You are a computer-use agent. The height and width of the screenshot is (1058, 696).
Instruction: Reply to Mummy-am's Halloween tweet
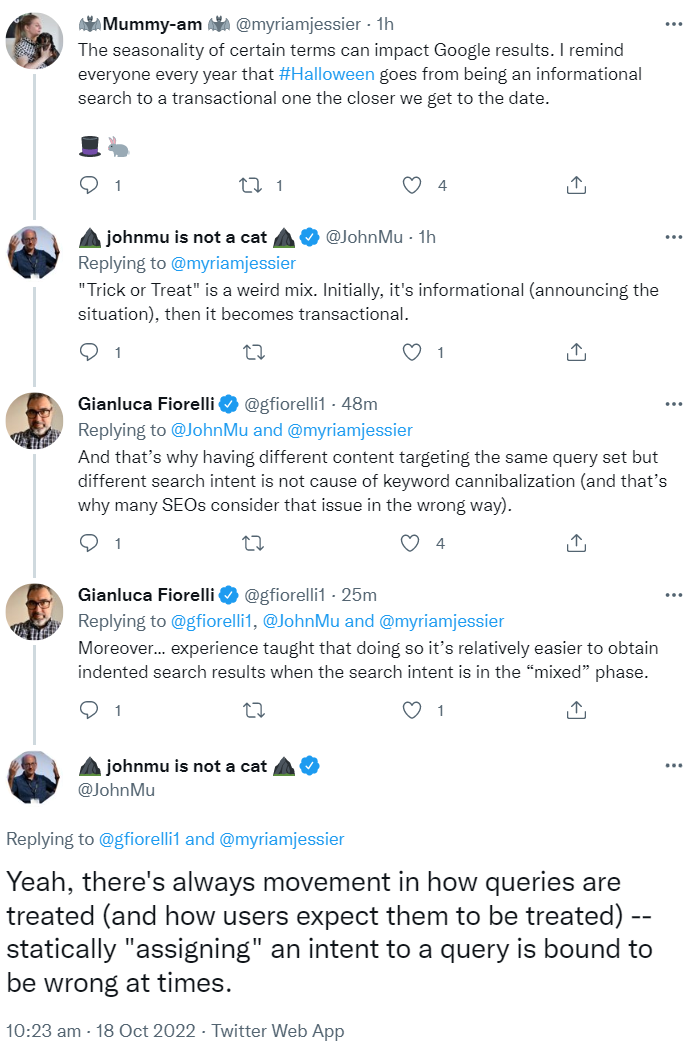(89, 185)
